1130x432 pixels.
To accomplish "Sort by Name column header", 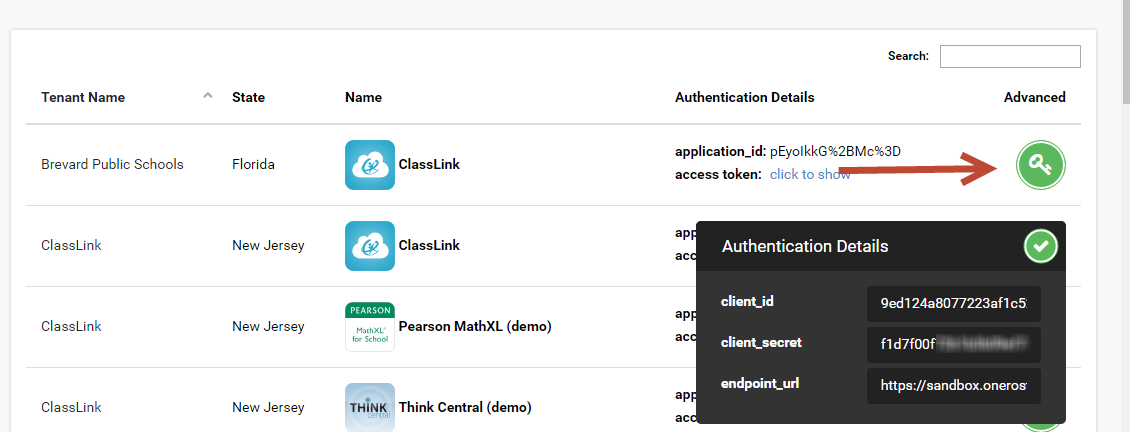I will pos(363,97).
